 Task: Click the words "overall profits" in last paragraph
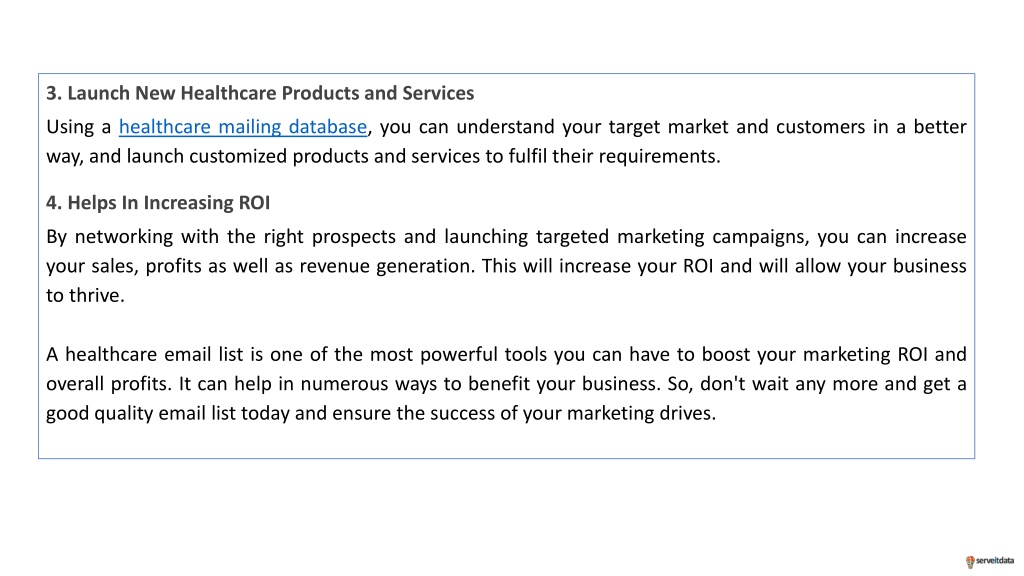coord(110,383)
